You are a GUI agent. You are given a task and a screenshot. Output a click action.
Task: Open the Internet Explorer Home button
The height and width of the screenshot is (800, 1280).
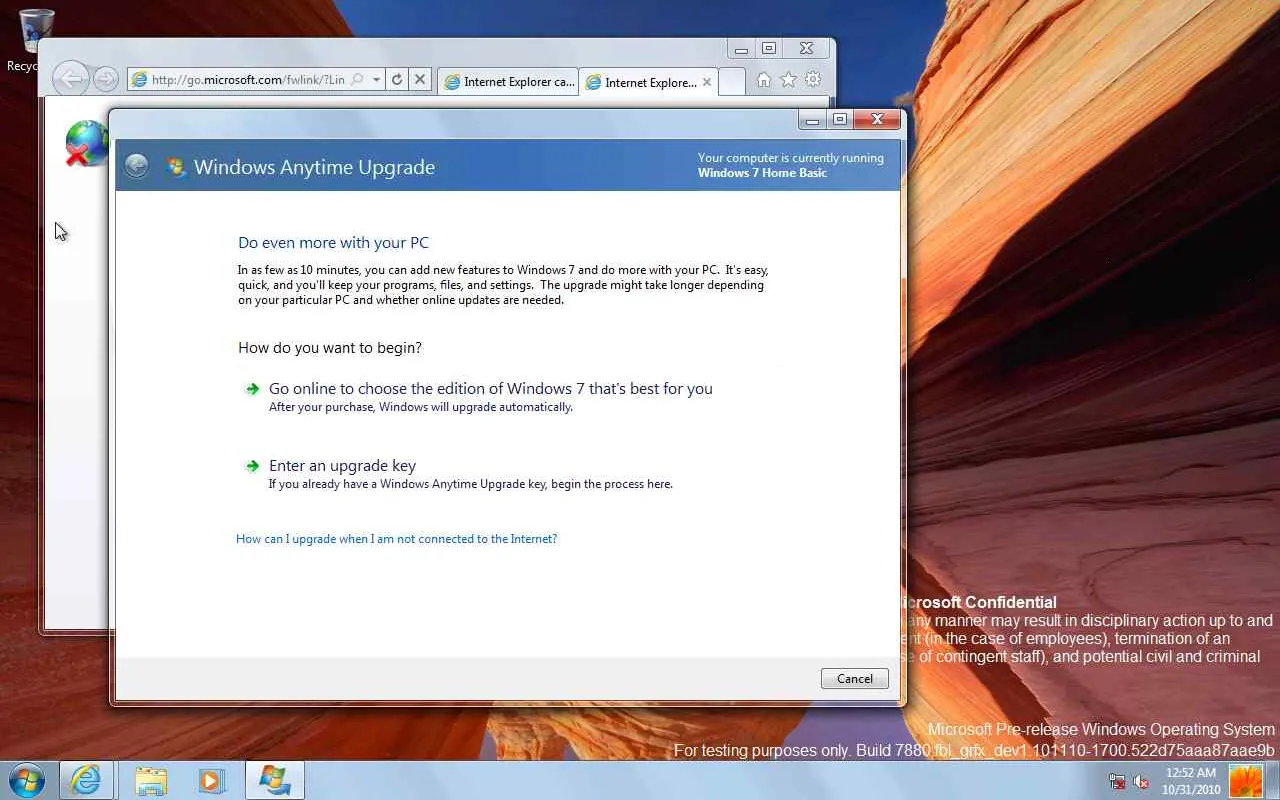[763, 80]
